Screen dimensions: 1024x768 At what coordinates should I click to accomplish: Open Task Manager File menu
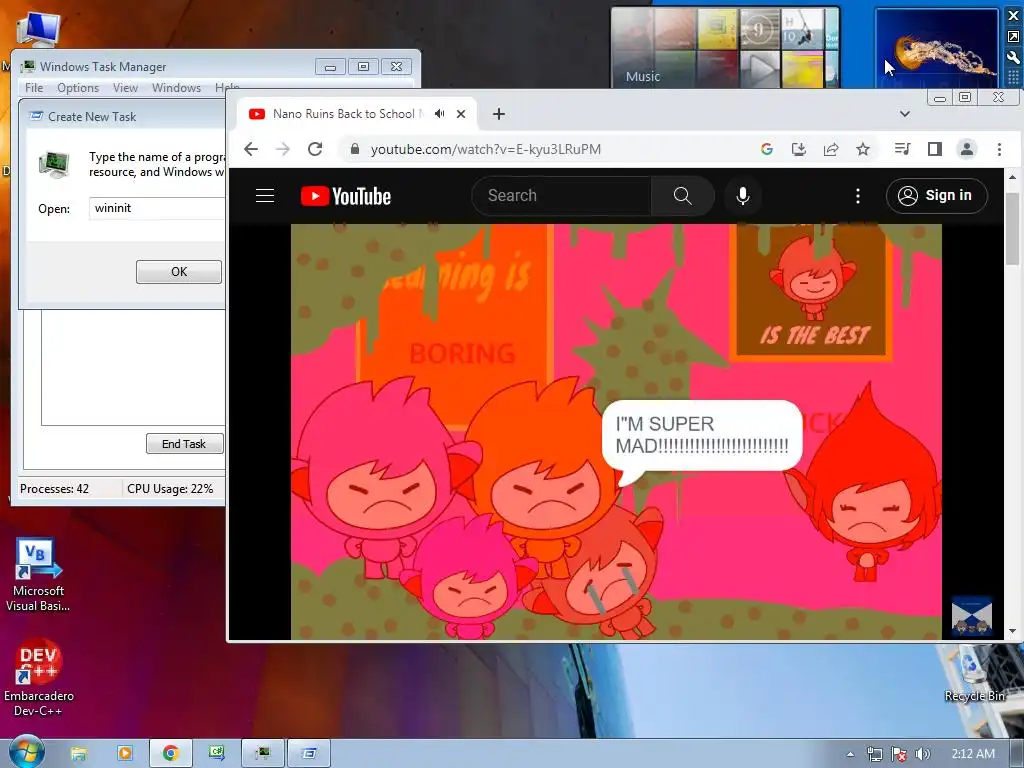(34, 88)
